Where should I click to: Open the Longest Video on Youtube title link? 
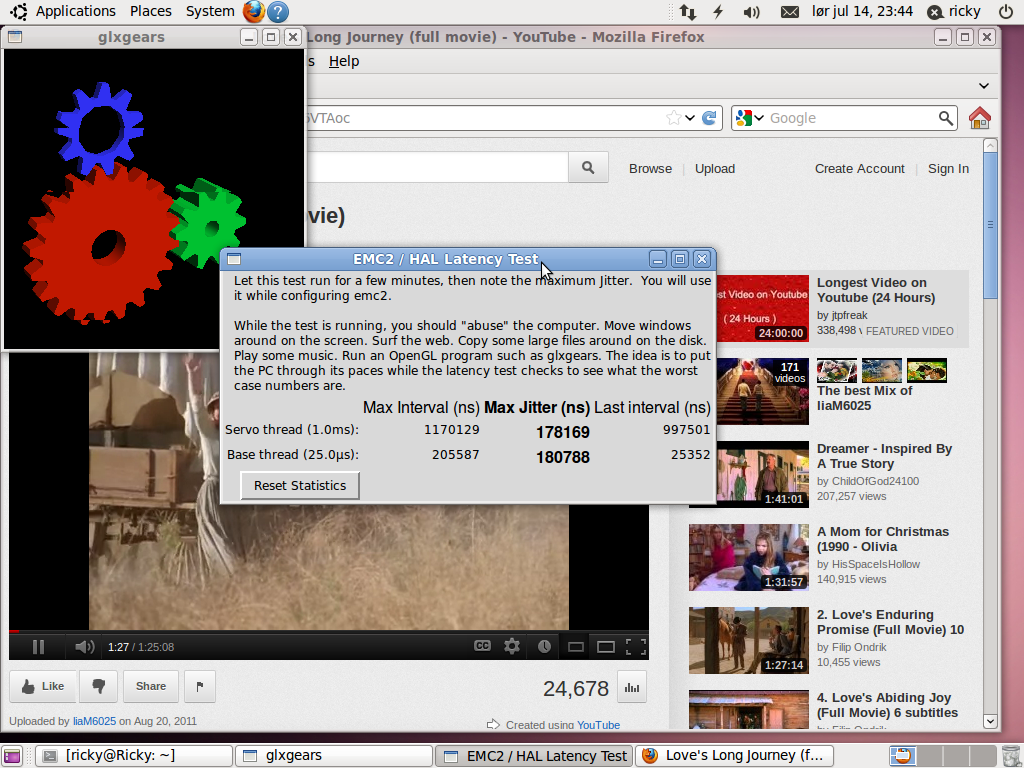[x=876, y=290]
